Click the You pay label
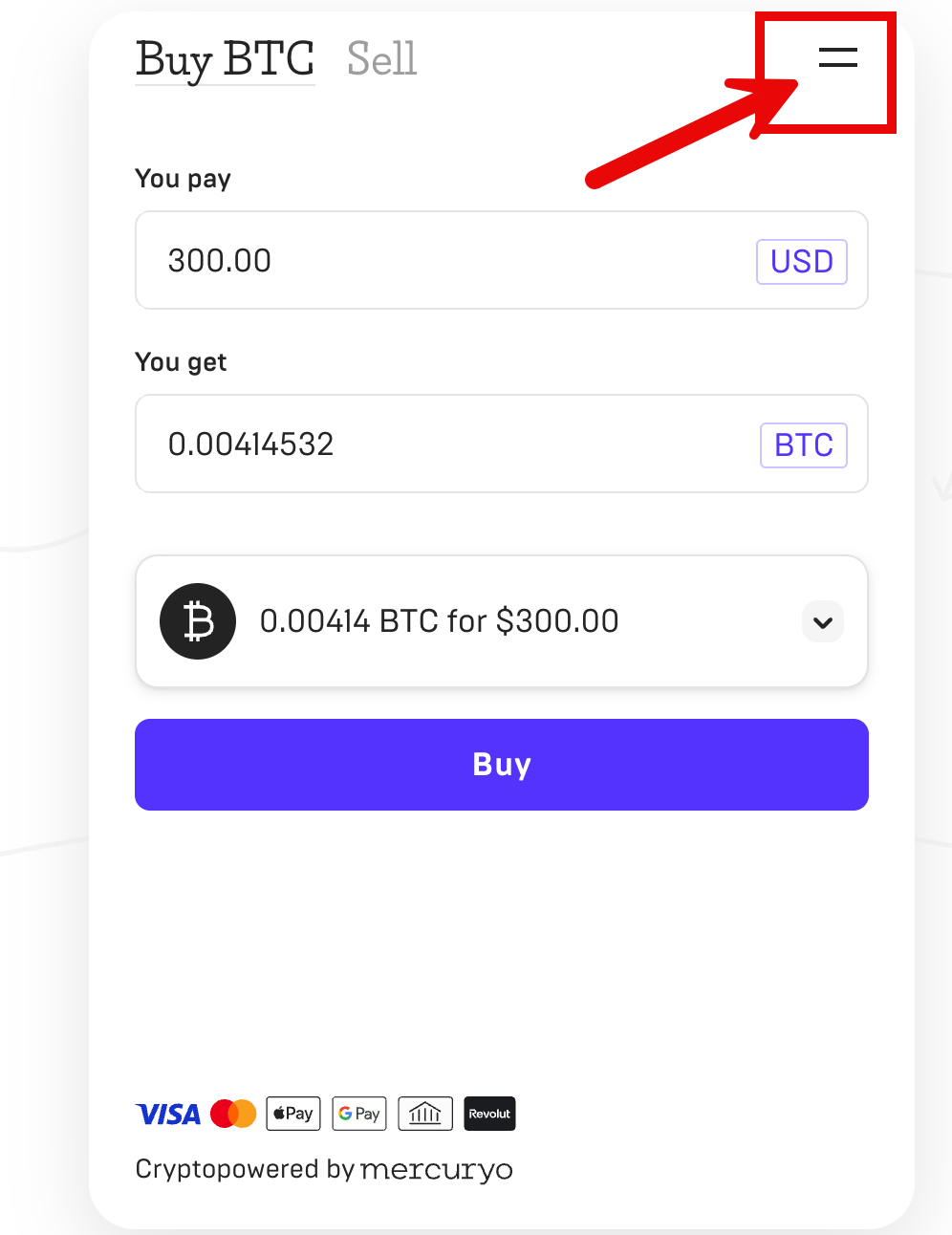Screen dimensions: 952x1235 [x=184, y=179]
